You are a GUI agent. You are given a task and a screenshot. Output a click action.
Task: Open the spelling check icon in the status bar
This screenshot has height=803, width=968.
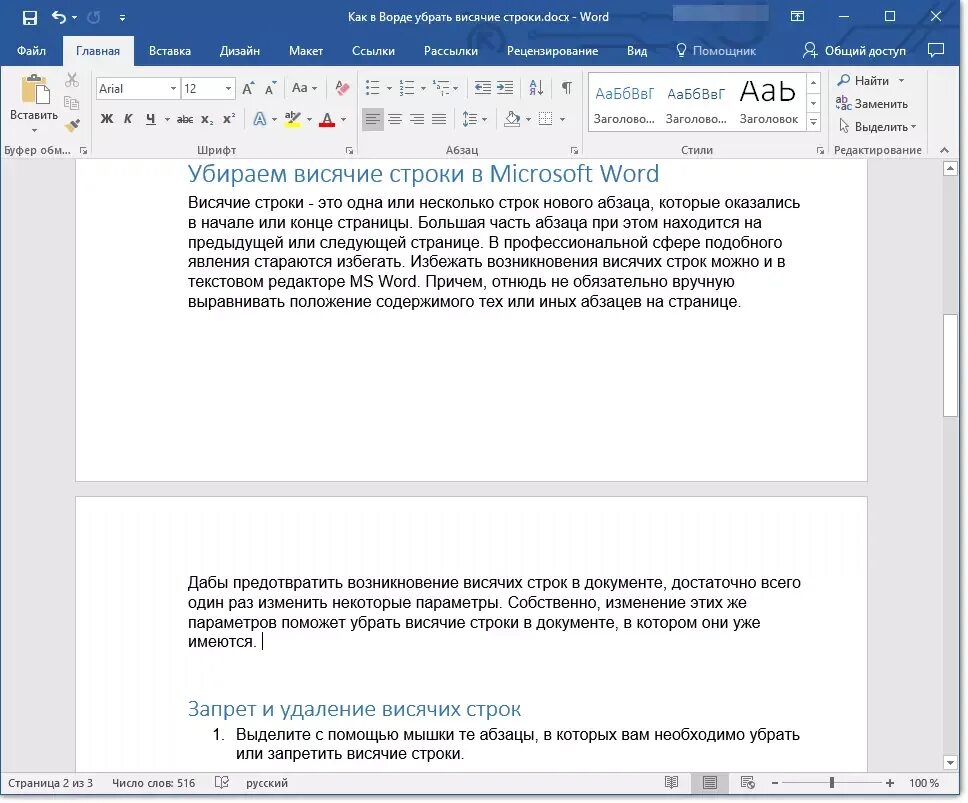(x=222, y=783)
